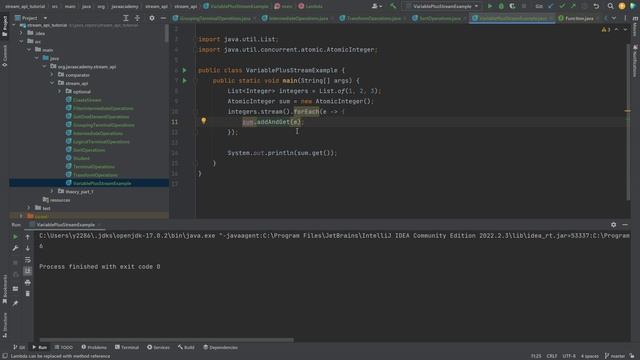
Task: Click the intention light bulb on line 11
Action: 204,121
